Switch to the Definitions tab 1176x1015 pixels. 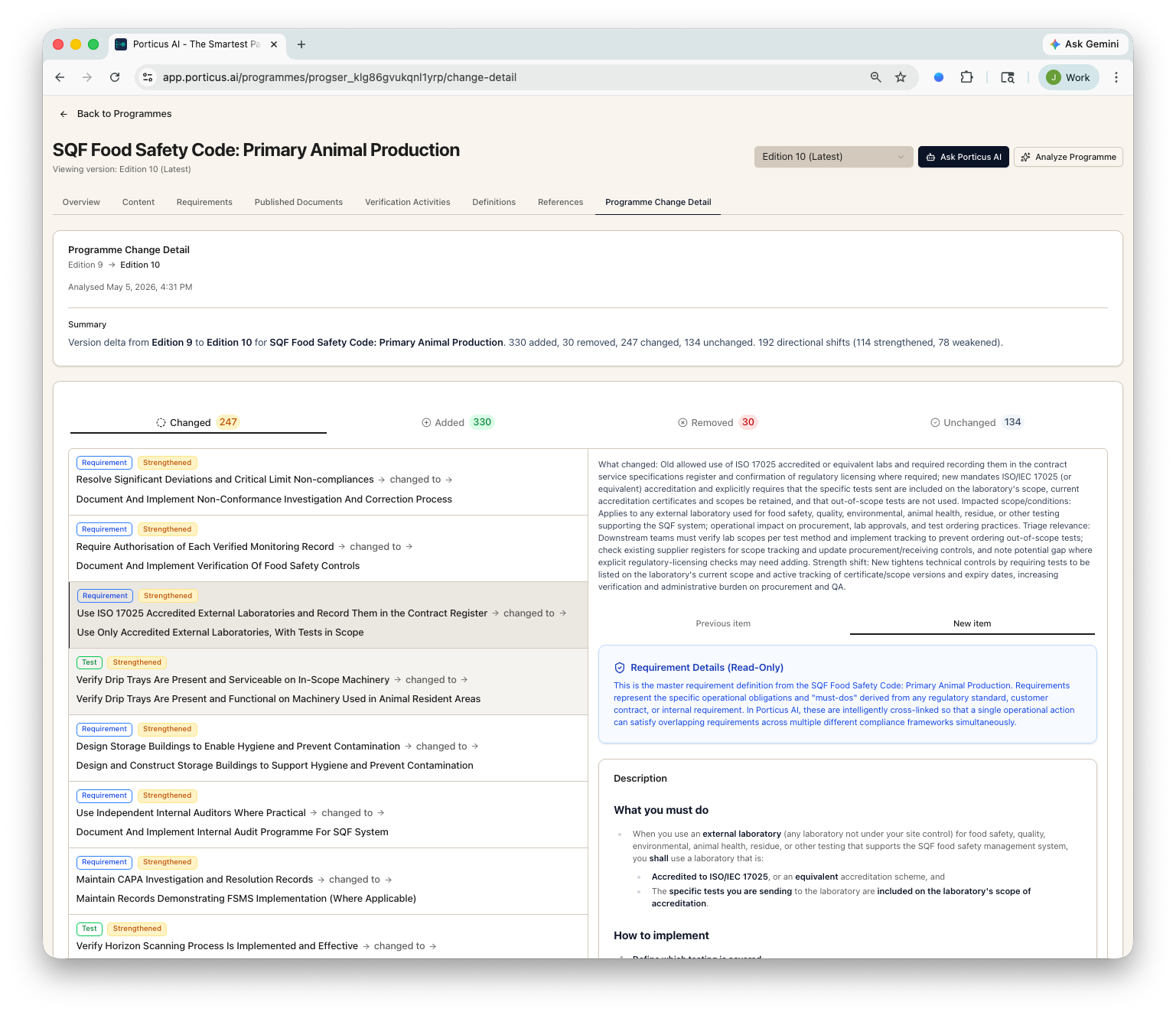click(x=494, y=203)
